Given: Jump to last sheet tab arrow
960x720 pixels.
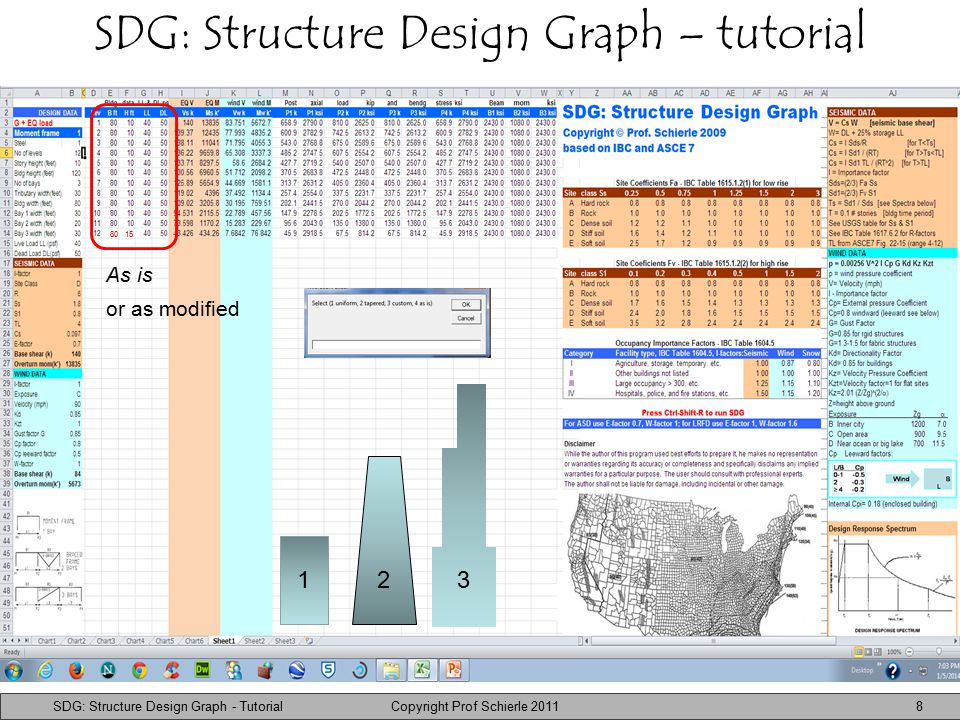Looking at the screenshot, I should (27, 641).
